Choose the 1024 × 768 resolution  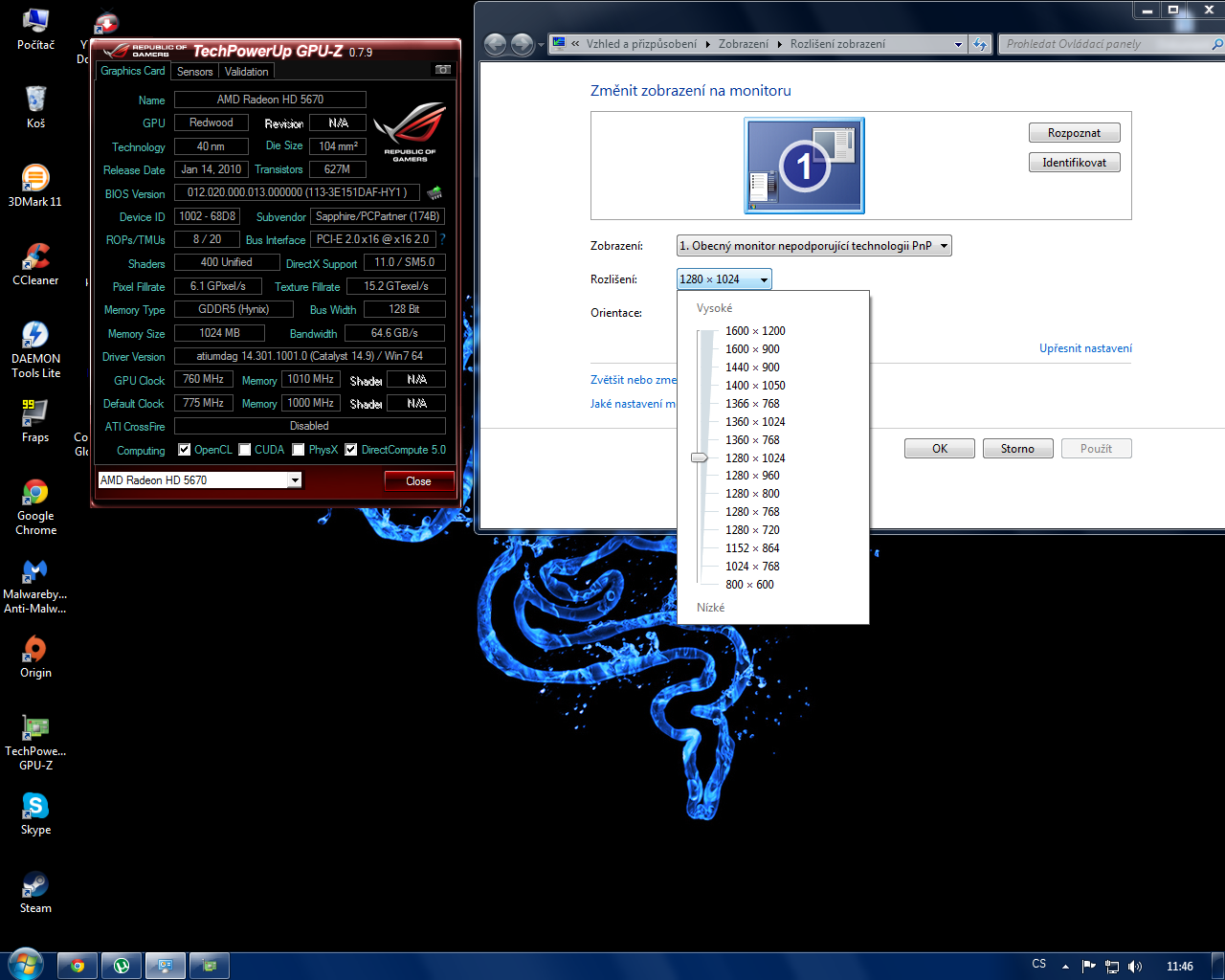(x=752, y=567)
